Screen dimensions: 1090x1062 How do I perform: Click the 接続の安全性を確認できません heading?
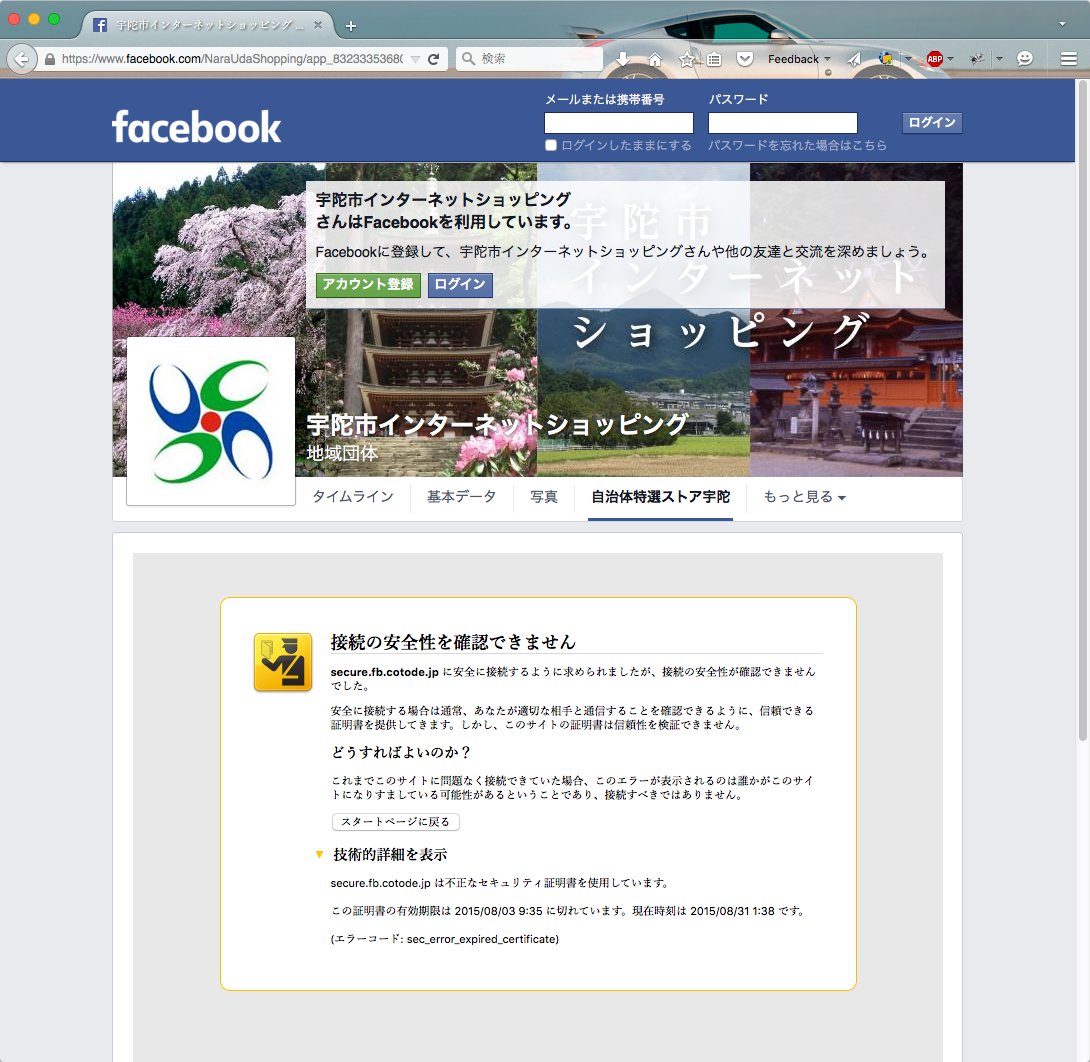453,642
